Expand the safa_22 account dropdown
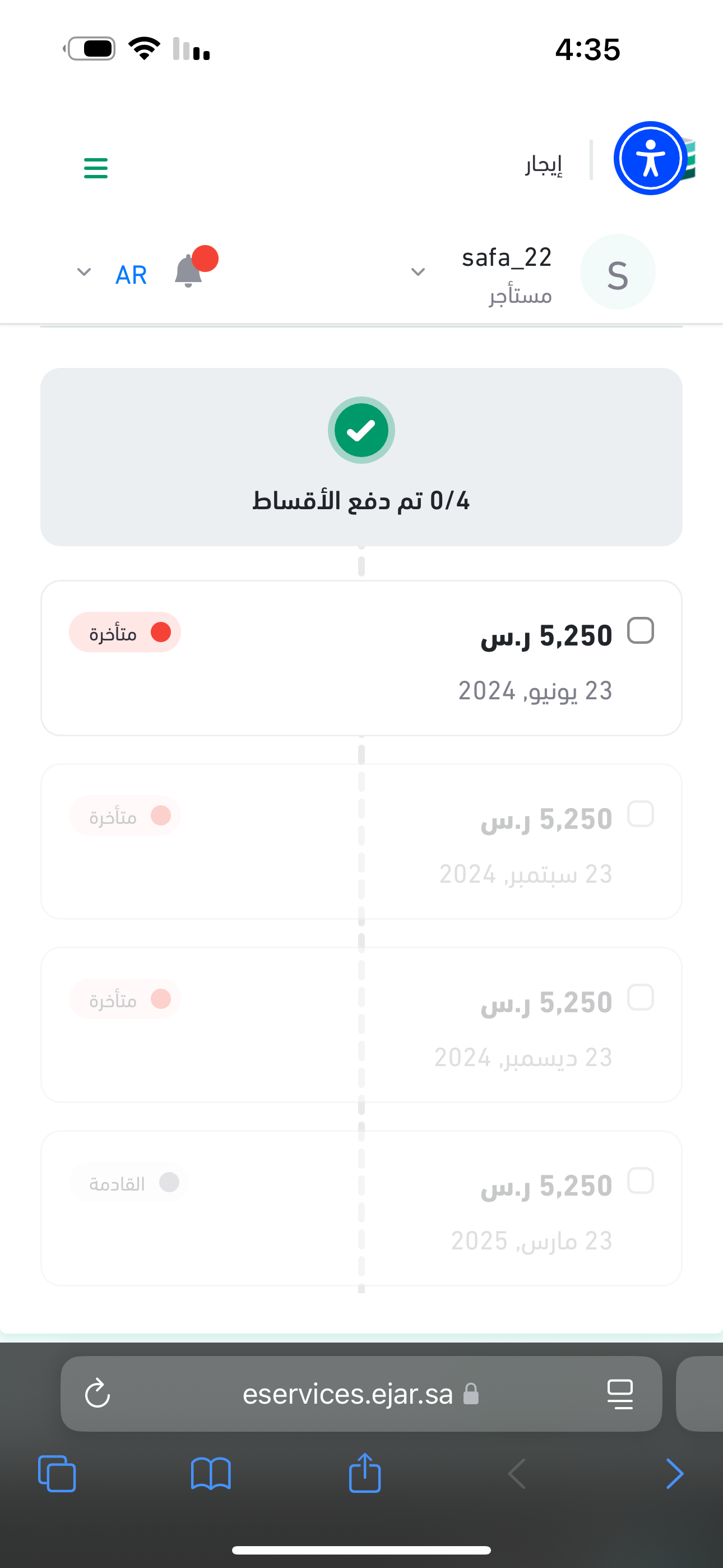Screen dimensions: 723x1568 (418, 271)
